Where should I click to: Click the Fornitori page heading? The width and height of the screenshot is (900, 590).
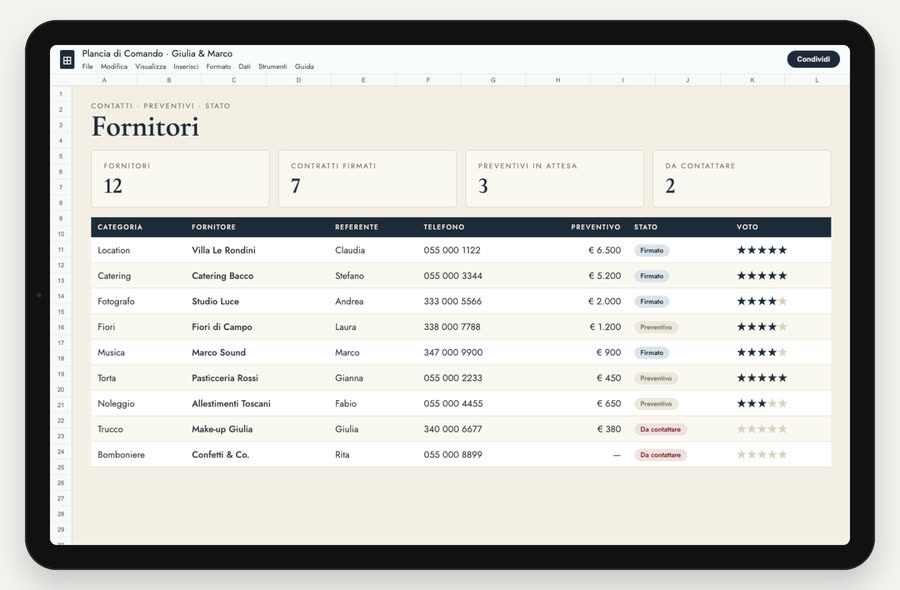point(145,126)
